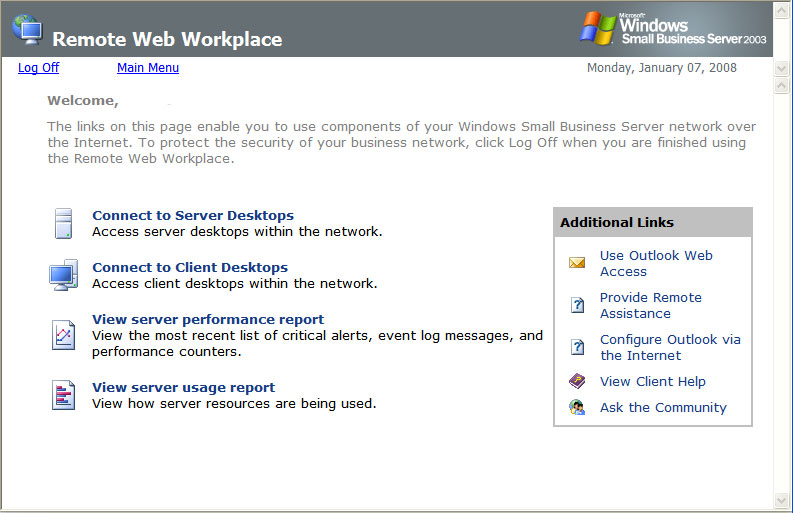The height and width of the screenshot is (513, 793).
Task: Click 'View how server resources are being used.'
Action: pos(234,404)
